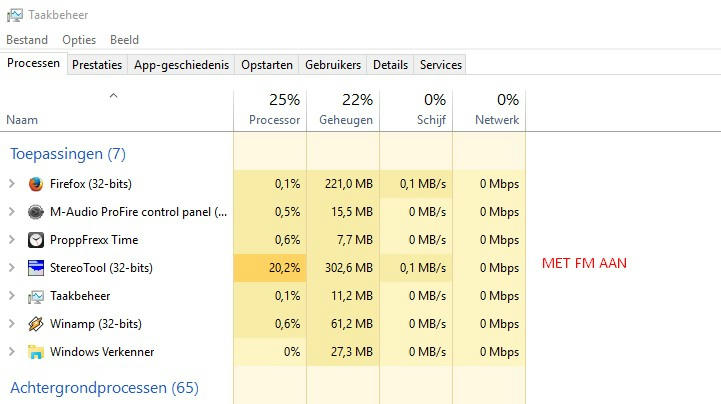
Task: Click the Taakbeheer process row icon
Action: pyautogui.click(x=36, y=296)
